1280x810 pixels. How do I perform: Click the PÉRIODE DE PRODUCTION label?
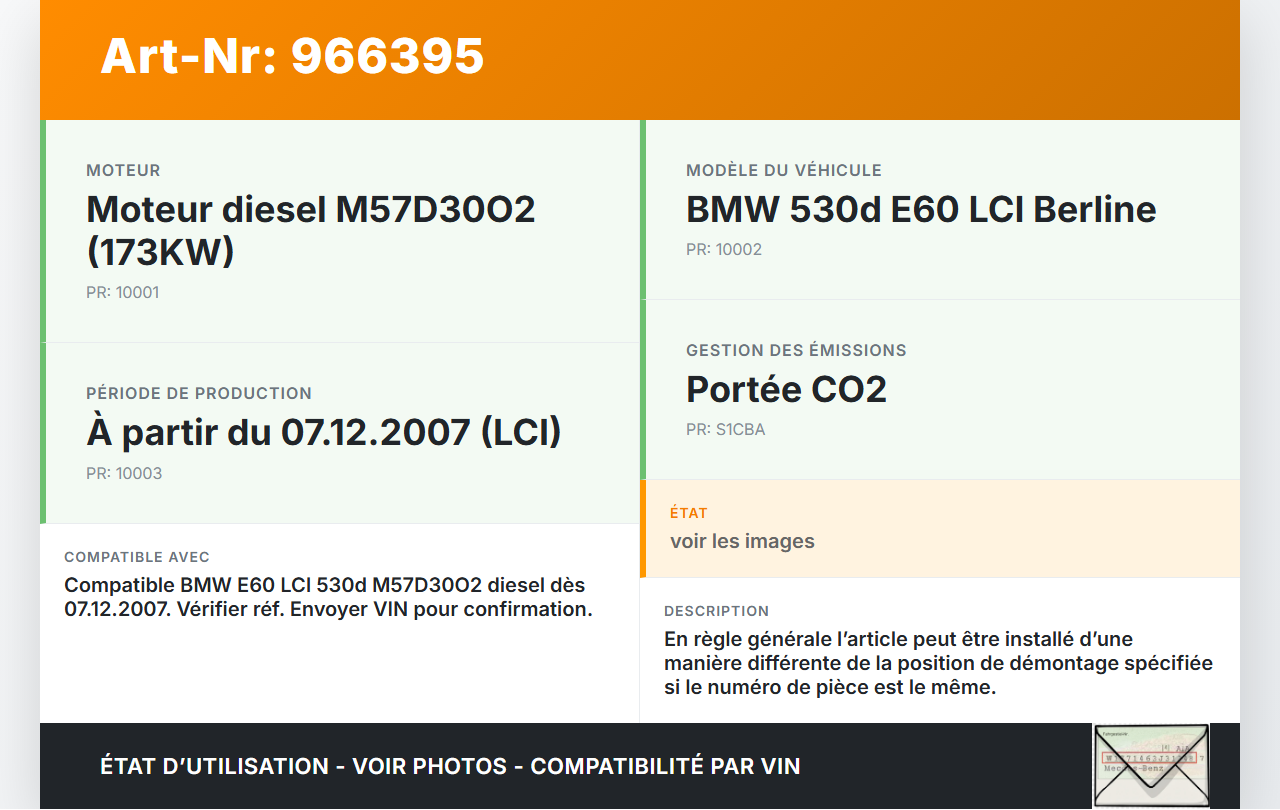pos(199,393)
